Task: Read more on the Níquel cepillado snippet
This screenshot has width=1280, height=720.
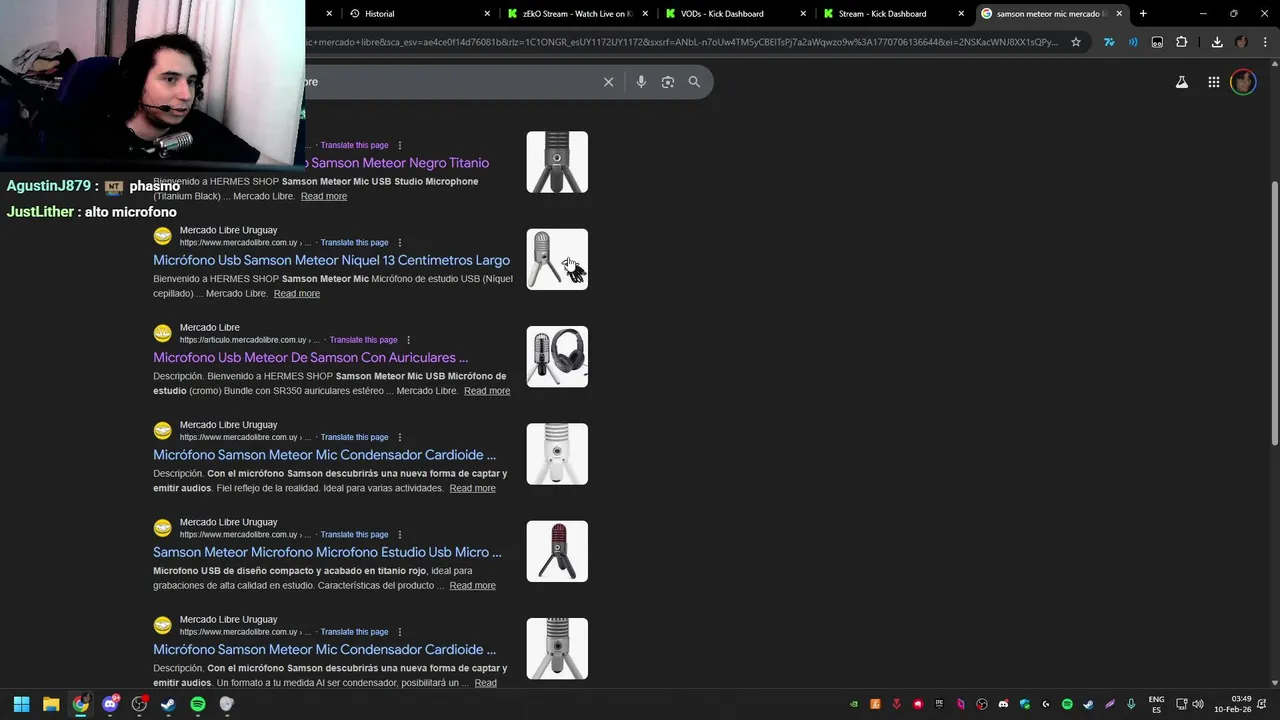Action: coord(297,294)
